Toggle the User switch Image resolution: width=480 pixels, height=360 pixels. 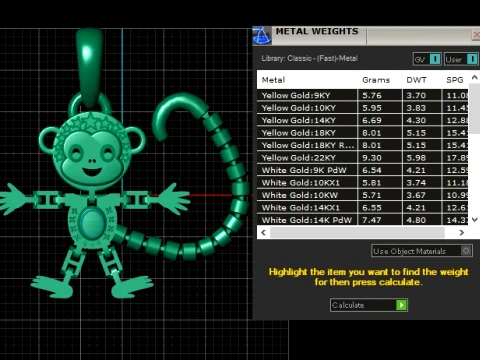[461, 59]
